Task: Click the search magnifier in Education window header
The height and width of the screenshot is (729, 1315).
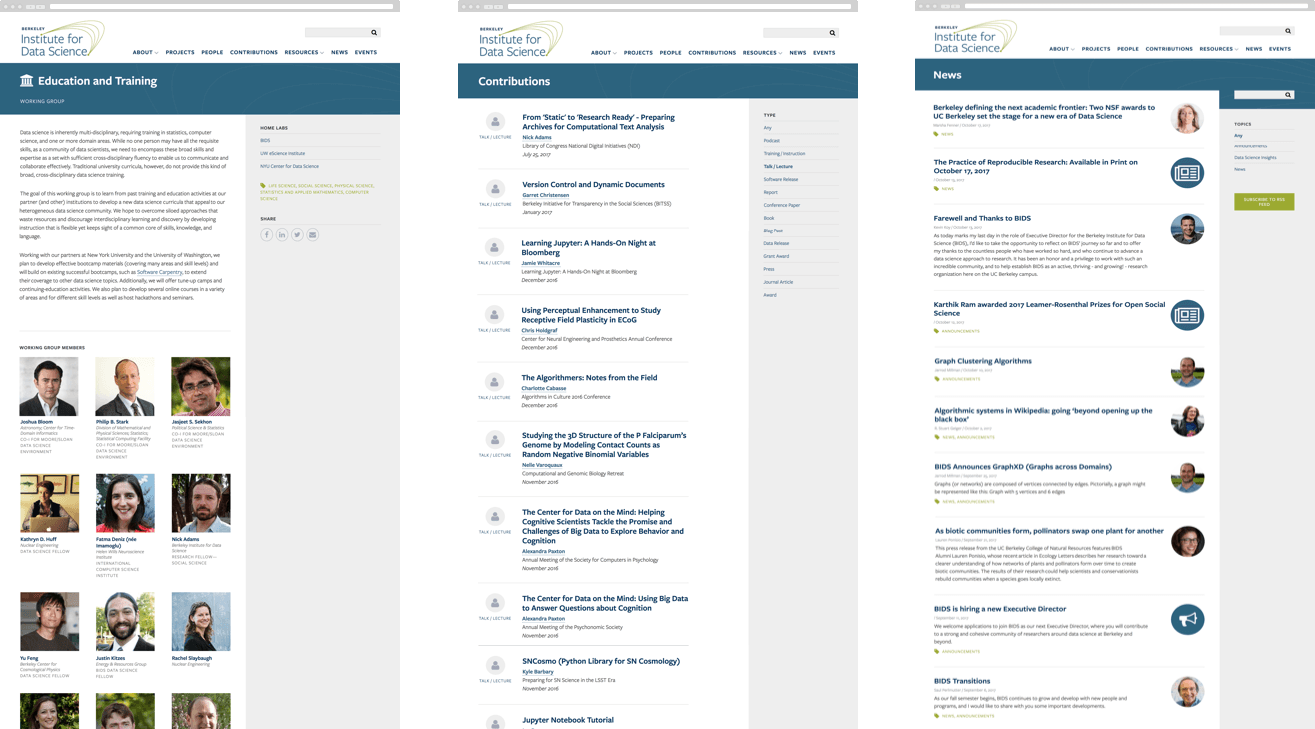Action: (374, 33)
